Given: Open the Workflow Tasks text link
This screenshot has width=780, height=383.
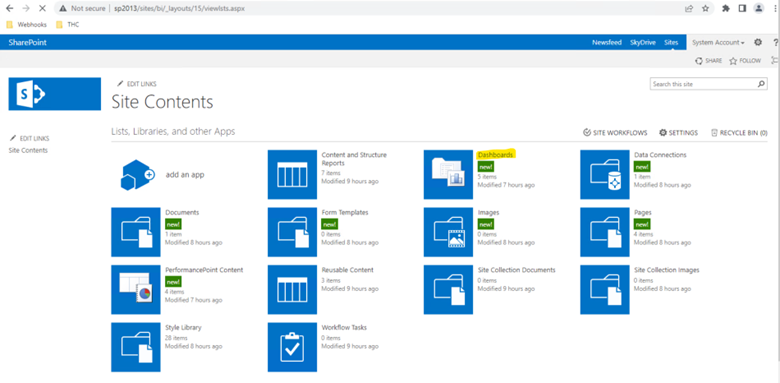Looking at the screenshot, I should tap(344, 328).
